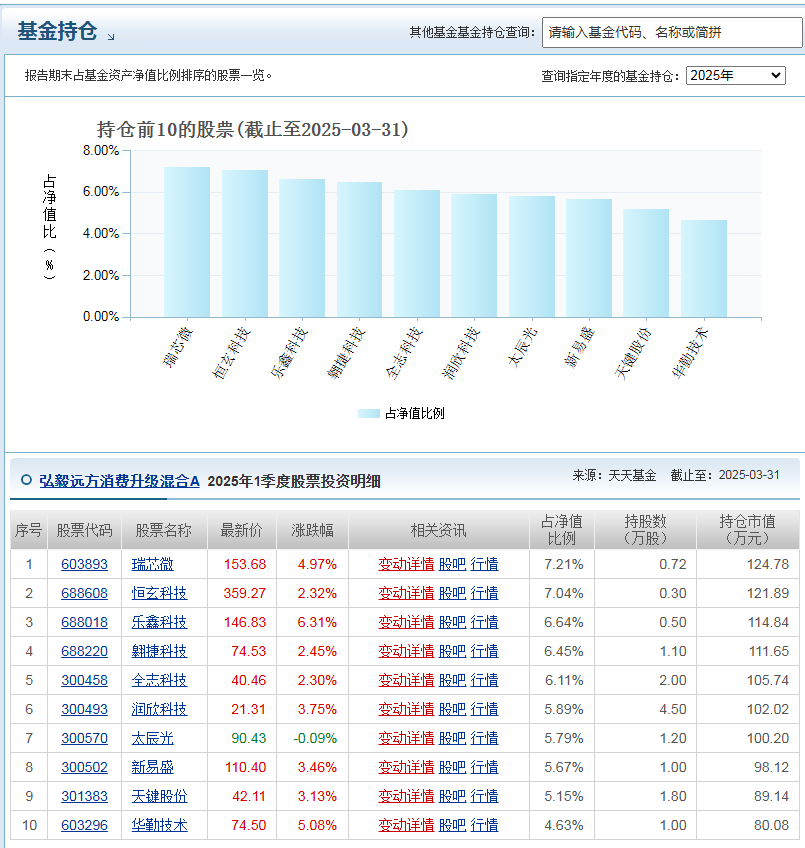Open 股吧 link for 全志科技
Image resolution: width=805 pixels, height=848 pixels.
452,680
